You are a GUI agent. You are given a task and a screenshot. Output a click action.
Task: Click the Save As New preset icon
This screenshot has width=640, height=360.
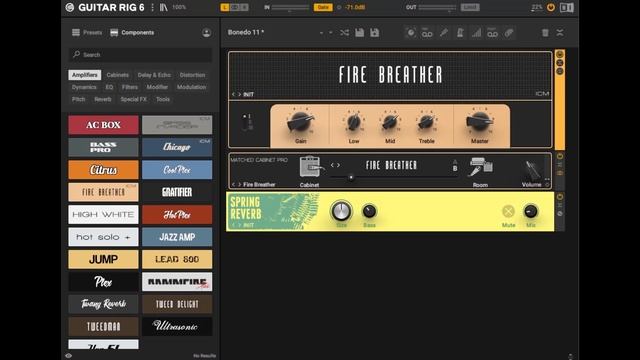click(x=374, y=33)
